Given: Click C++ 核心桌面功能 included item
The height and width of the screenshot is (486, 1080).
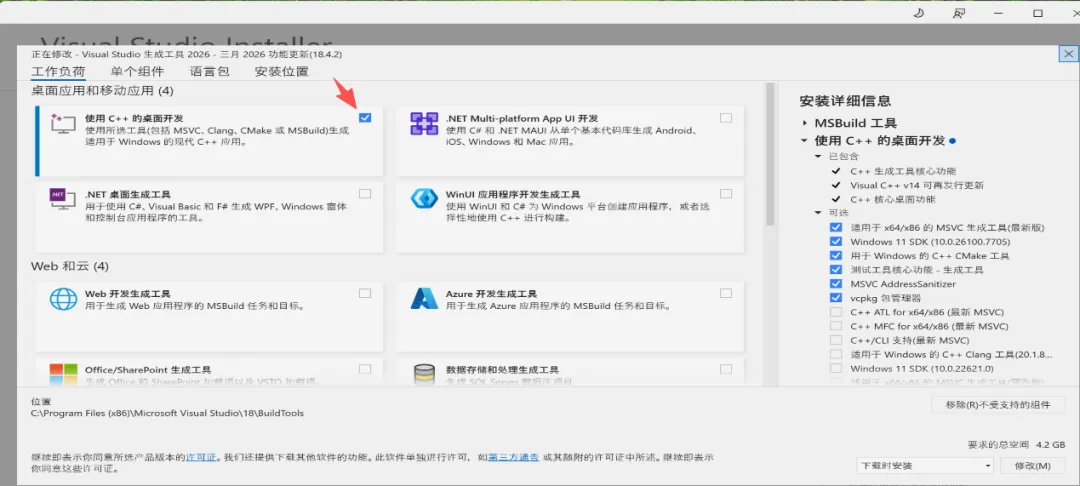Looking at the screenshot, I should click(x=893, y=200).
